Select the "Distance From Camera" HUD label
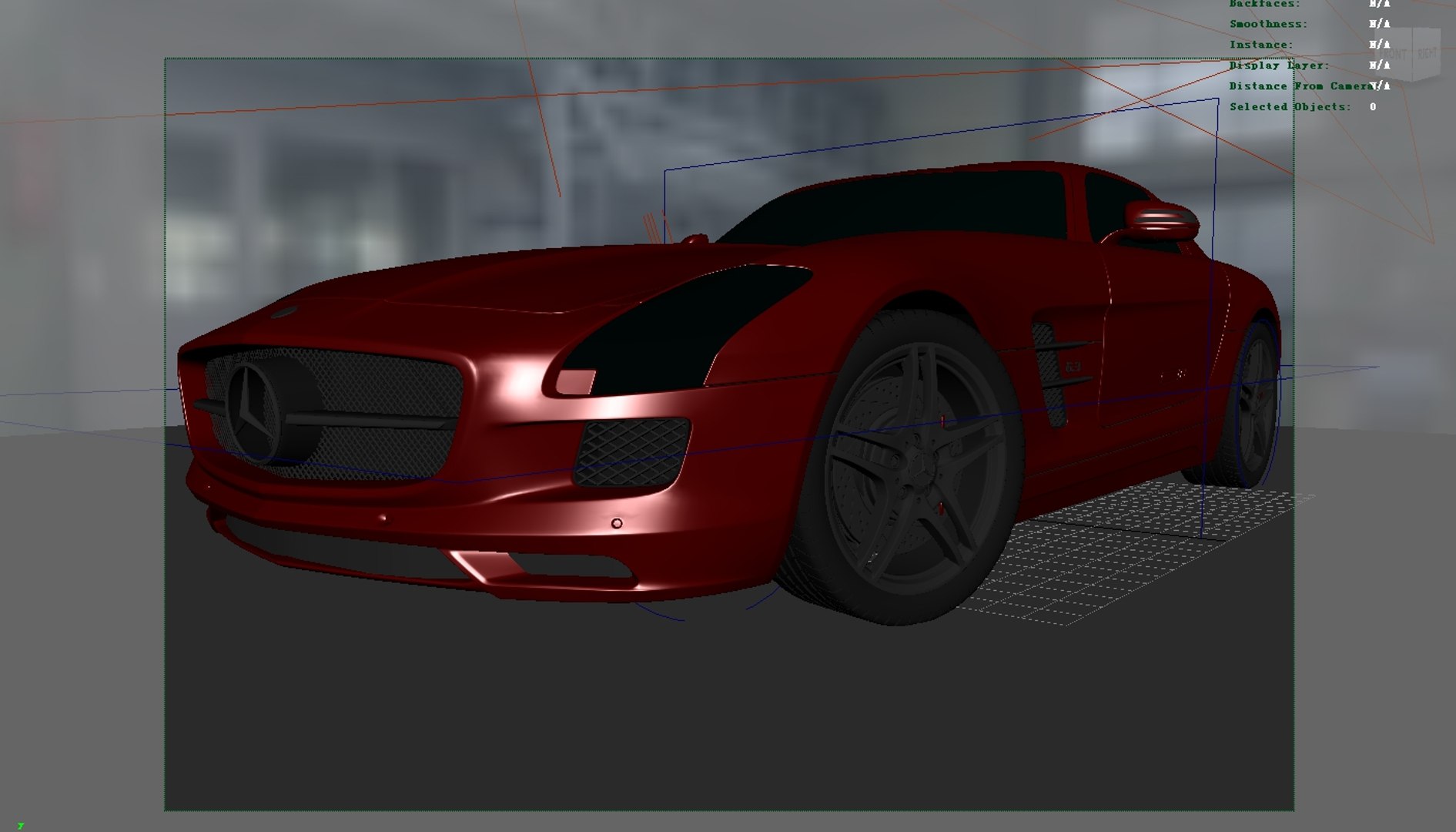1456x832 pixels. (1300, 86)
